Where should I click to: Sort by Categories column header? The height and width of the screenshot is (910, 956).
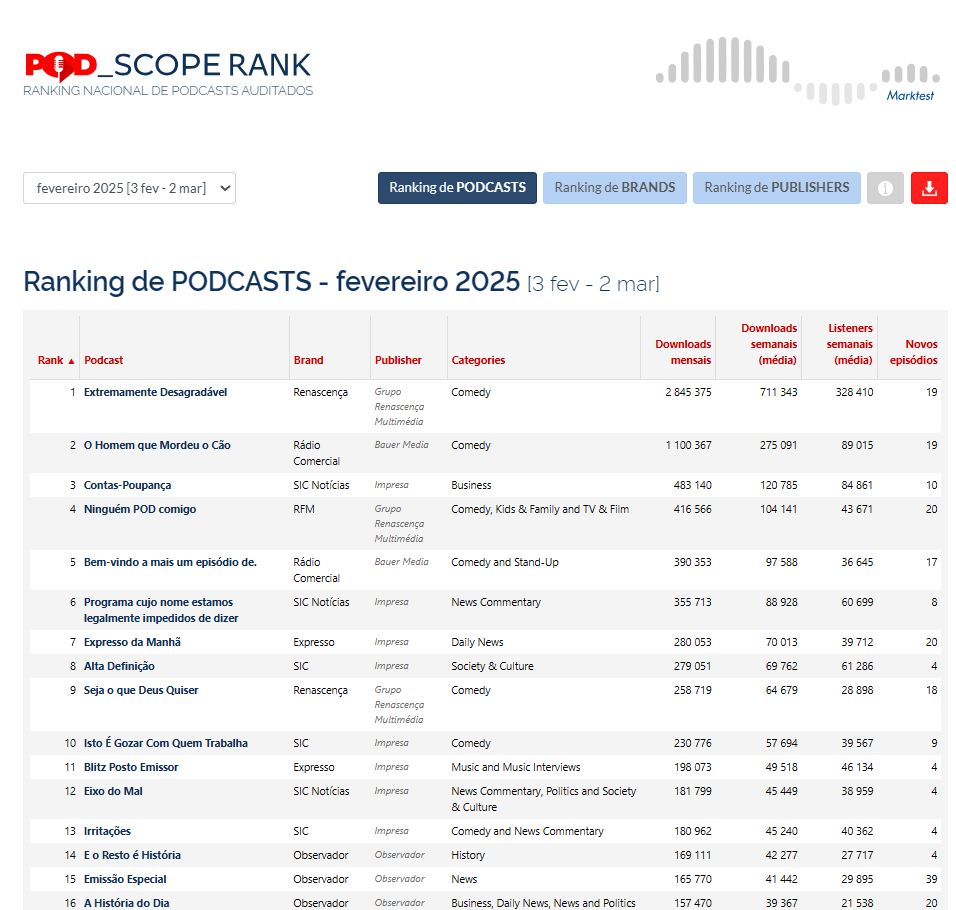478,360
